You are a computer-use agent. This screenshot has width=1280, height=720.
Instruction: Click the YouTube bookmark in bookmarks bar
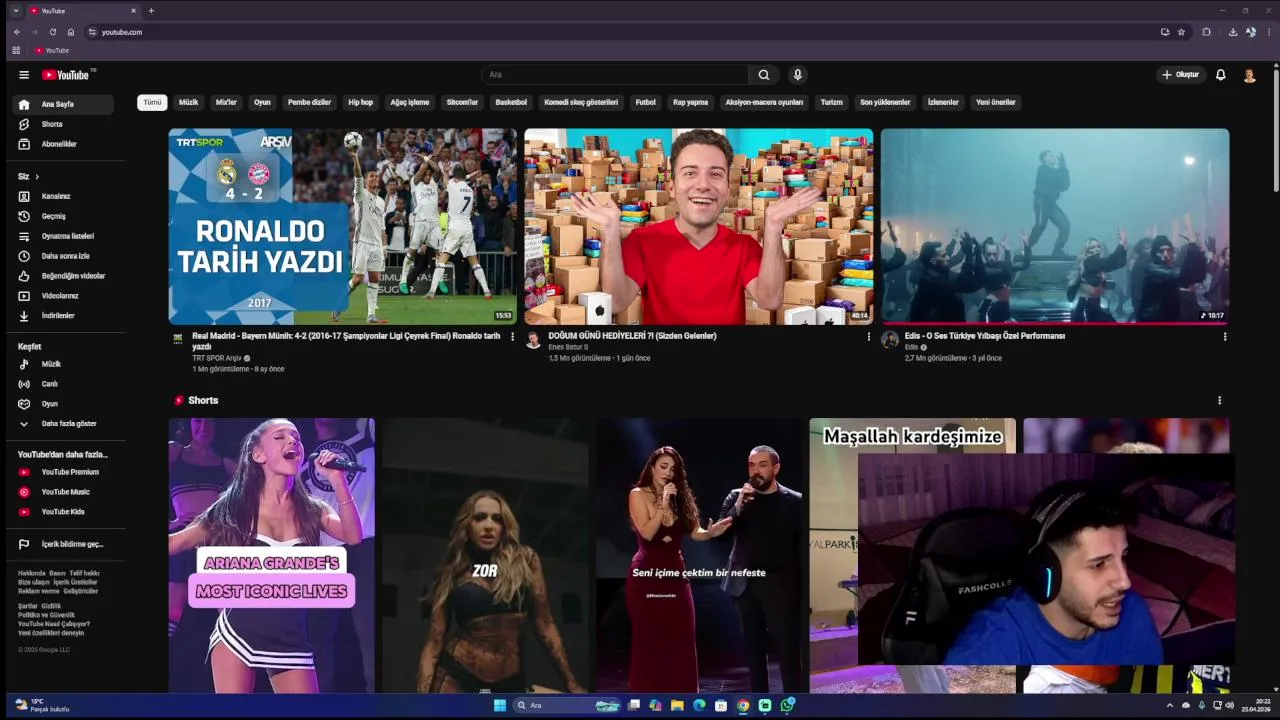(52, 50)
